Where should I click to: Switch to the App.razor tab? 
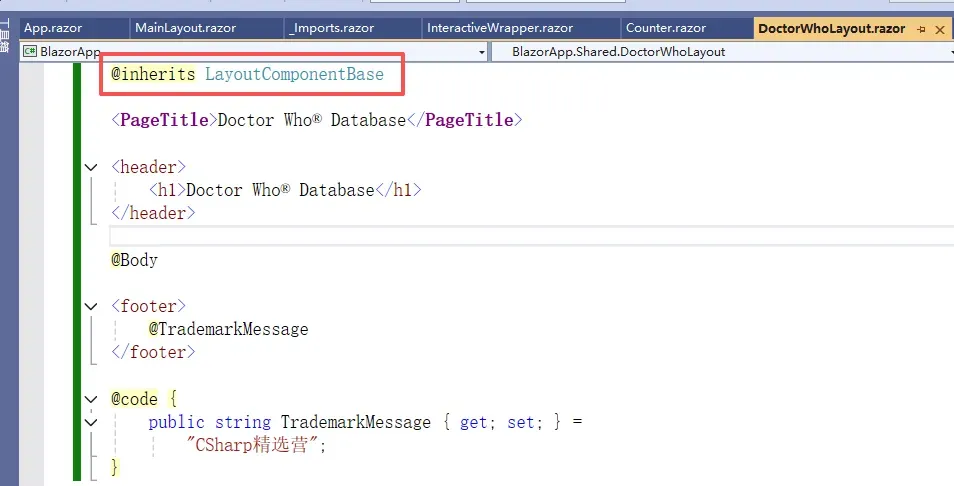(53, 28)
